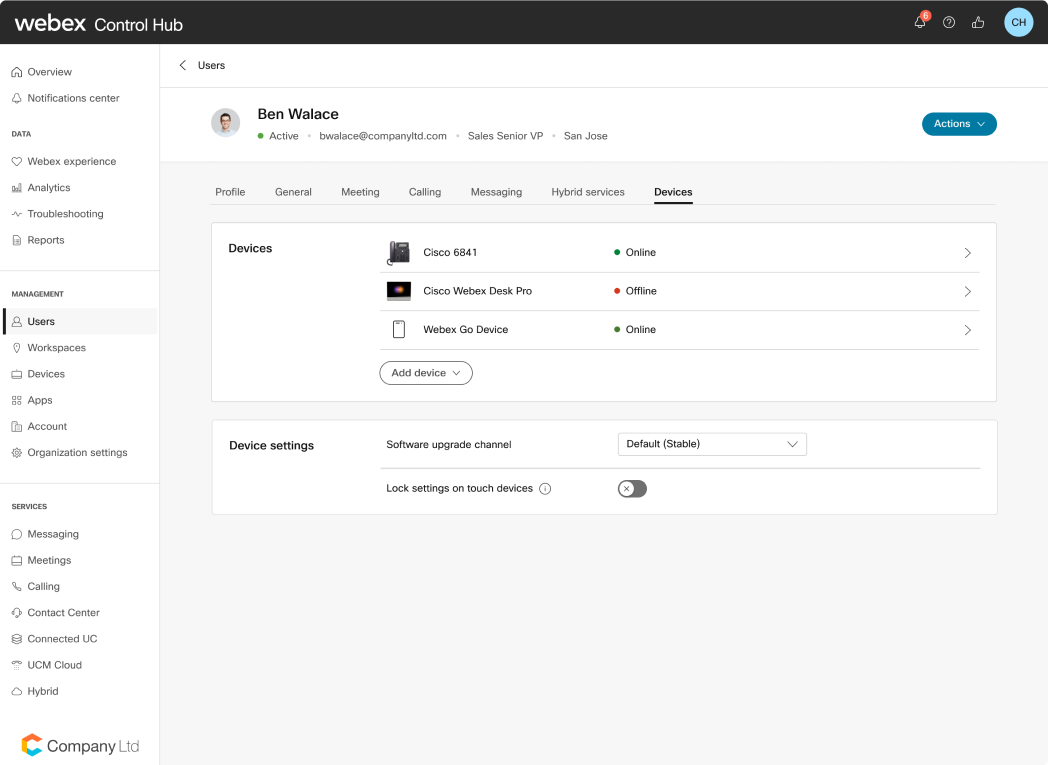The width and height of the screenshot is (1048, 765).
Task: Click the Devices sidebar icon
Action: [17, 374]
